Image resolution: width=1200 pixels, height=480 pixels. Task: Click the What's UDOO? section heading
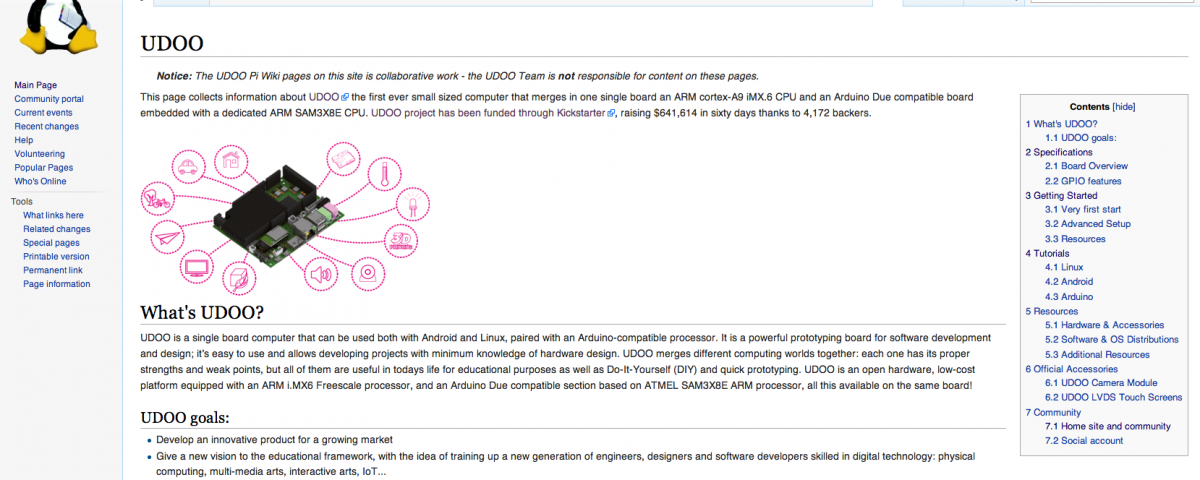(x=202, y=312)
